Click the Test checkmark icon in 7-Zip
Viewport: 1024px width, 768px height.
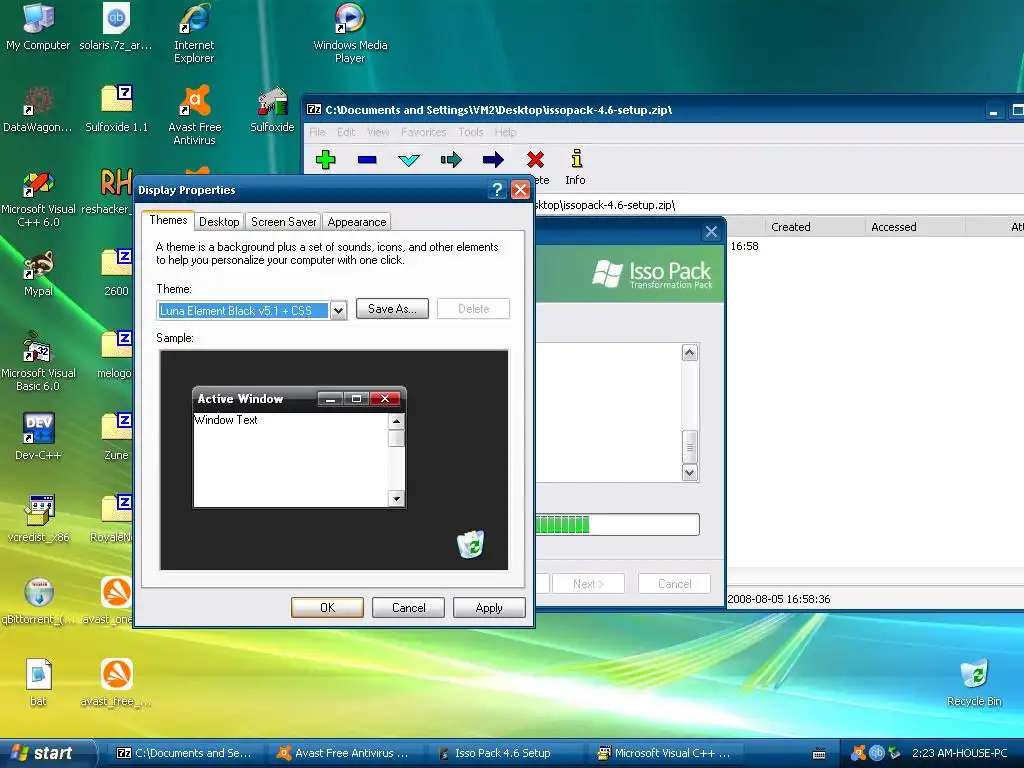point(409,160)
